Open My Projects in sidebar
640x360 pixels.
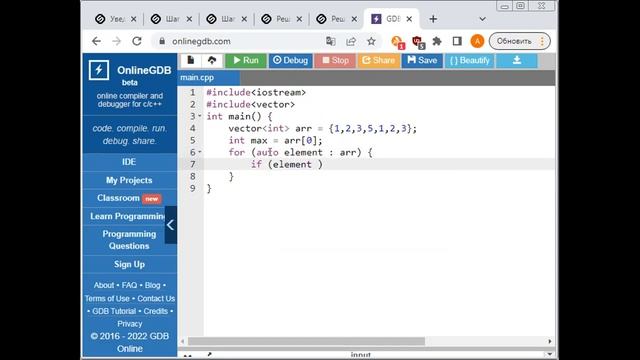129,180
